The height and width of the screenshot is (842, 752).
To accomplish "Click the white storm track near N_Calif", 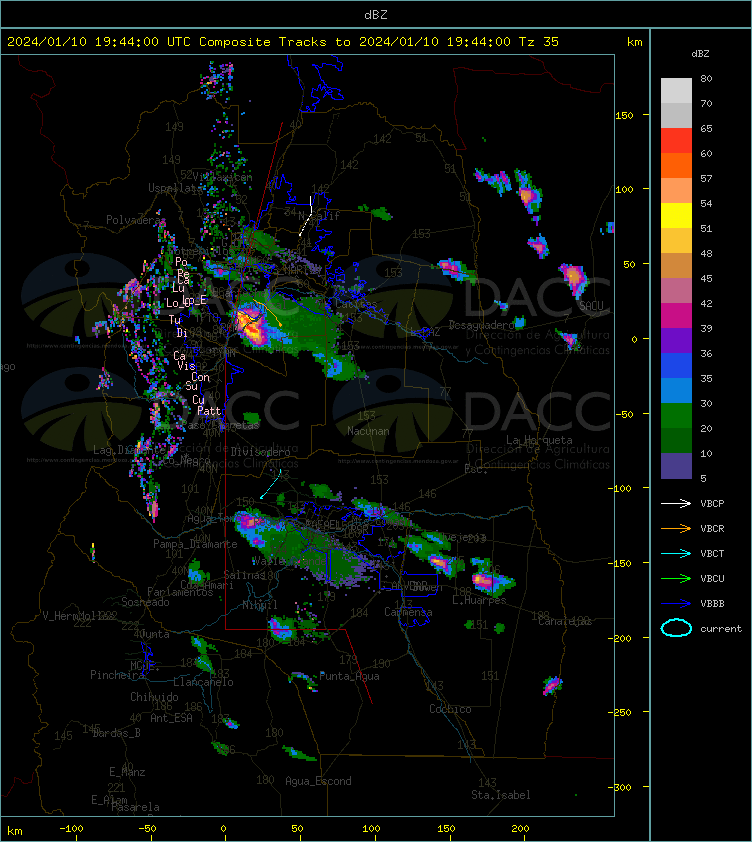I will tap(306, 216).
